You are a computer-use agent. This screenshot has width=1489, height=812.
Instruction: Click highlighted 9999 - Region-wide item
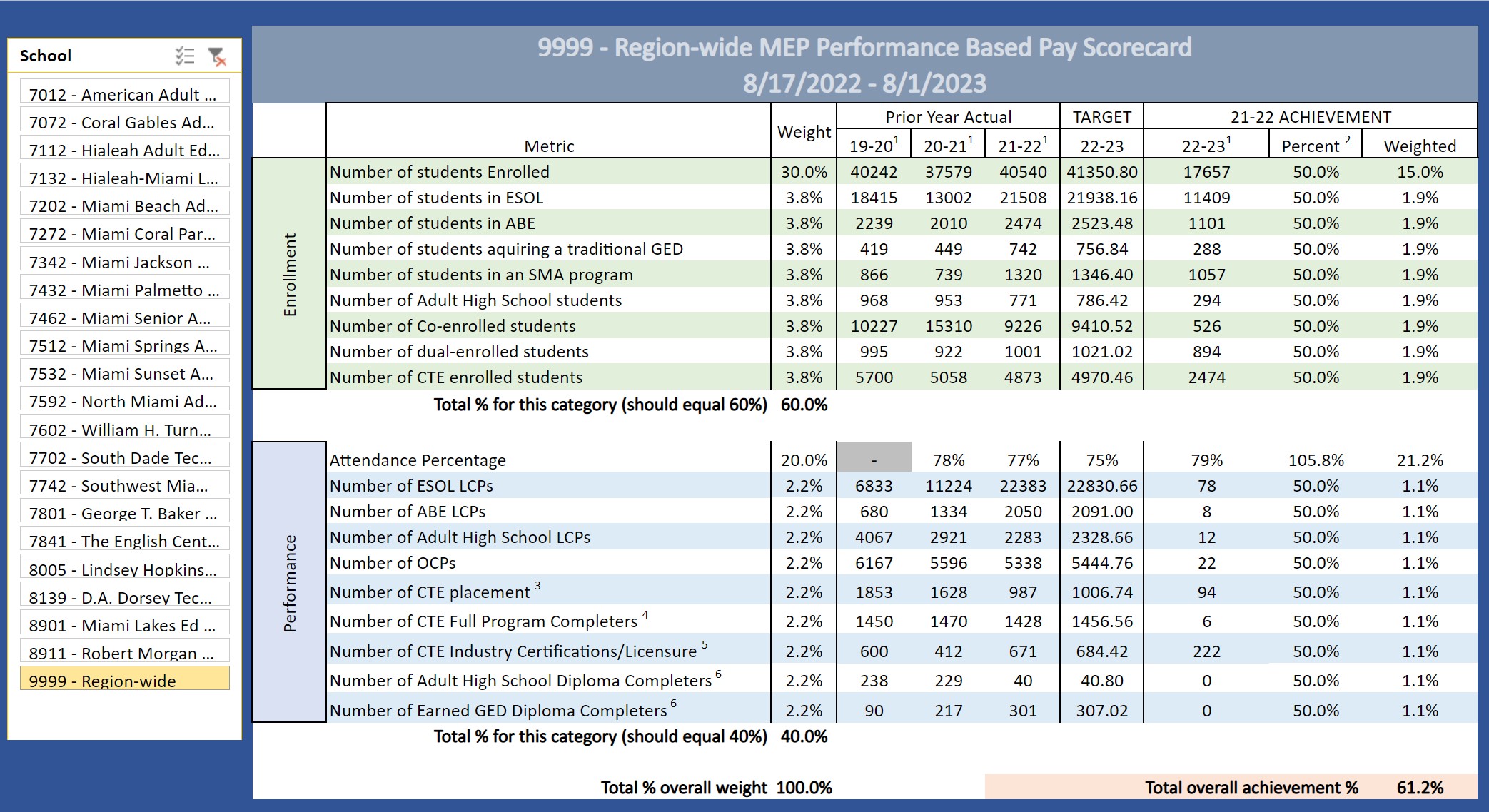(x=125, y=679)
